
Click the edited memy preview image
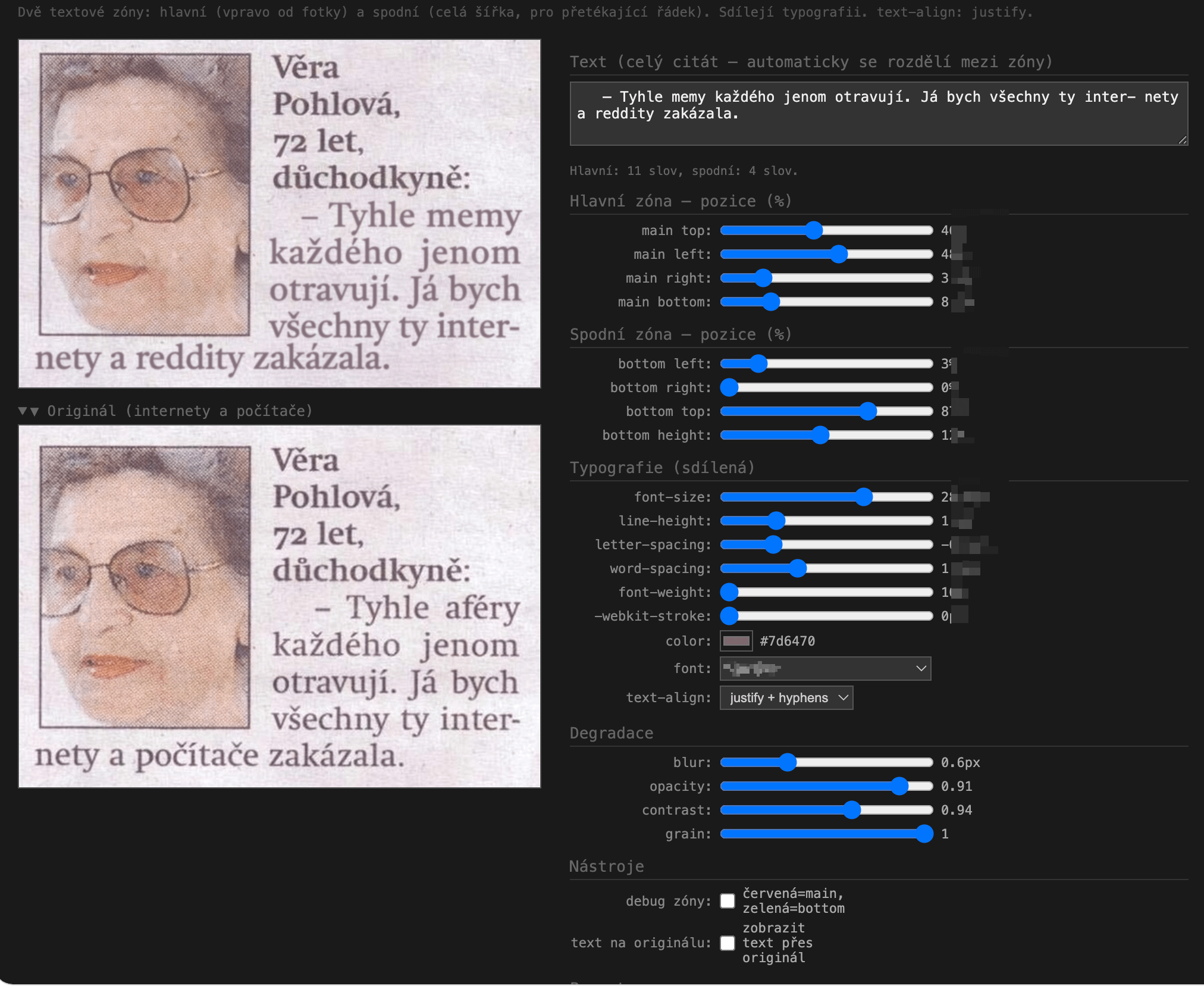(x=280, y=214)
